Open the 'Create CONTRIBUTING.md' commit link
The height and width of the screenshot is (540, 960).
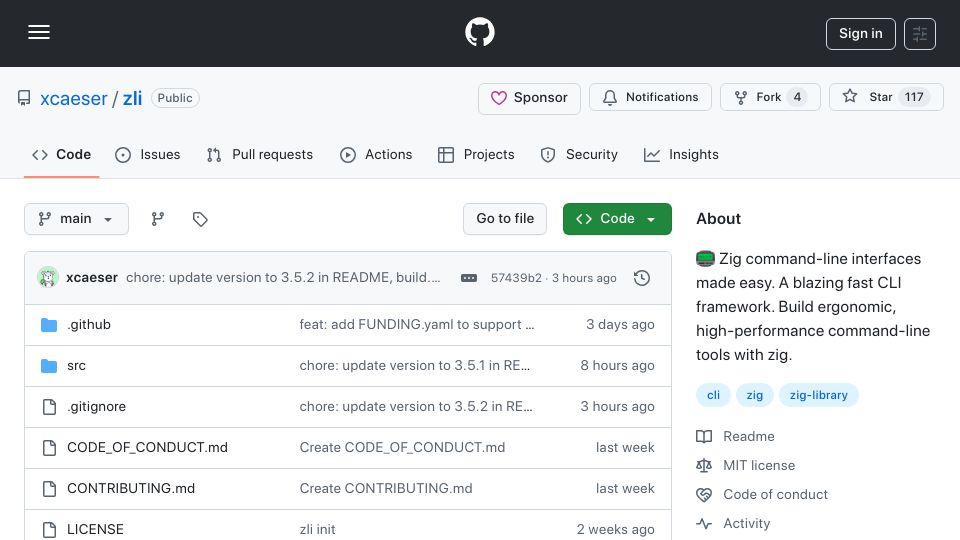click(386, 489)
